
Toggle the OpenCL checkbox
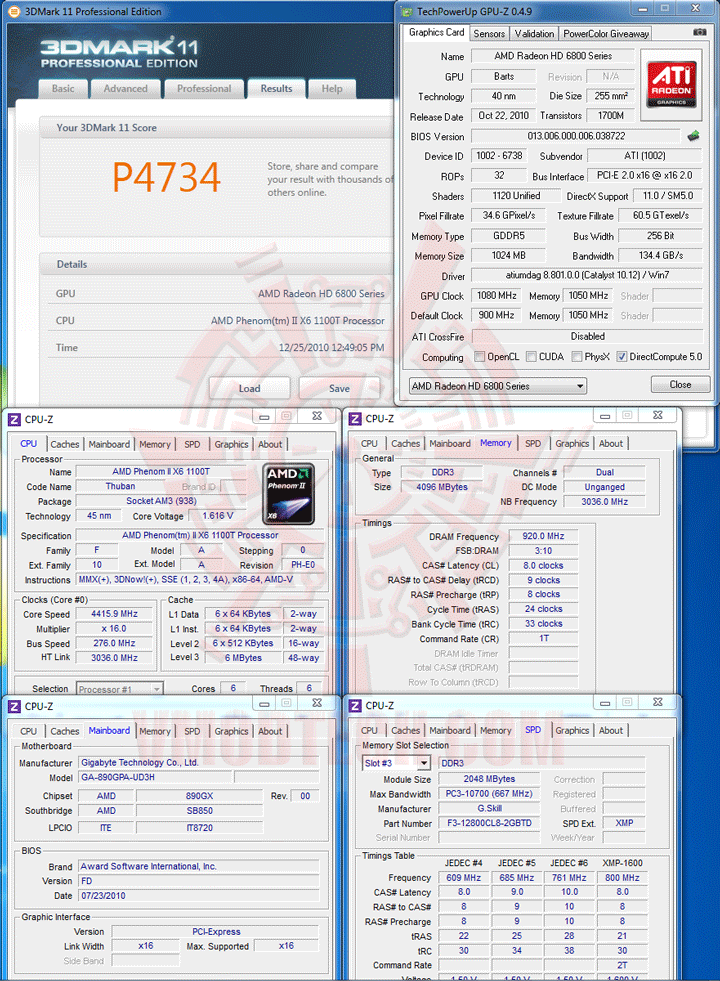(480, 357)
